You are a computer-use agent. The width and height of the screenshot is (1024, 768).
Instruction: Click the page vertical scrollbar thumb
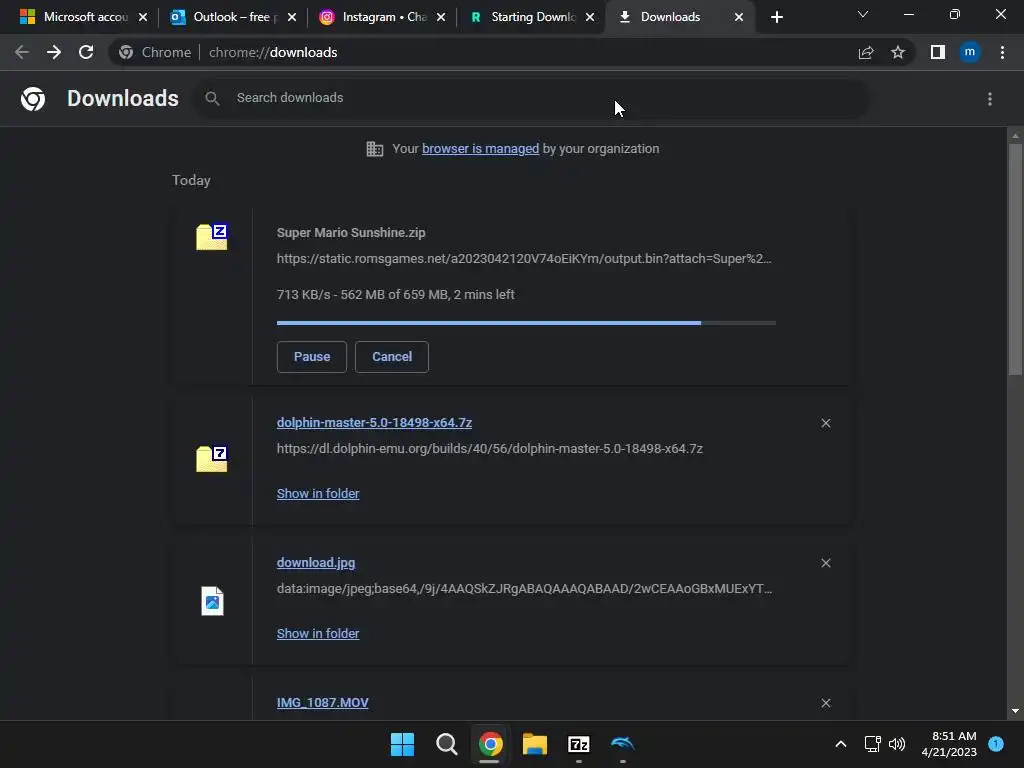click(x=1015, y=259)
